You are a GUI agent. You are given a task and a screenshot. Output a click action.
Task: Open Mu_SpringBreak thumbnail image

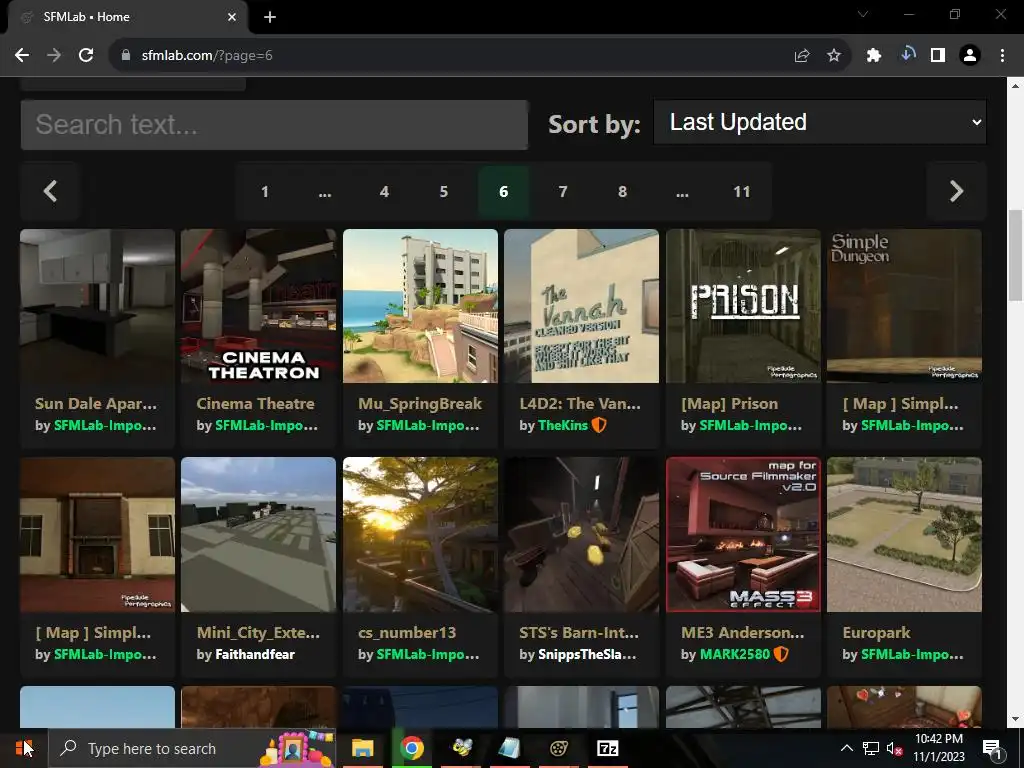click(420, 306)
